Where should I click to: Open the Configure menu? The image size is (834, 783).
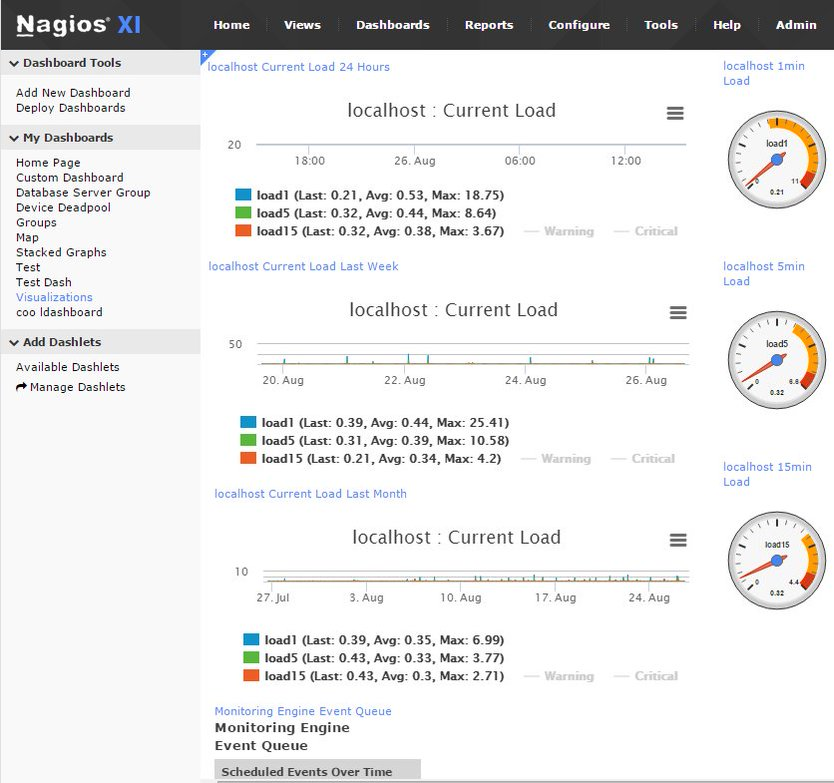point(578,25)
